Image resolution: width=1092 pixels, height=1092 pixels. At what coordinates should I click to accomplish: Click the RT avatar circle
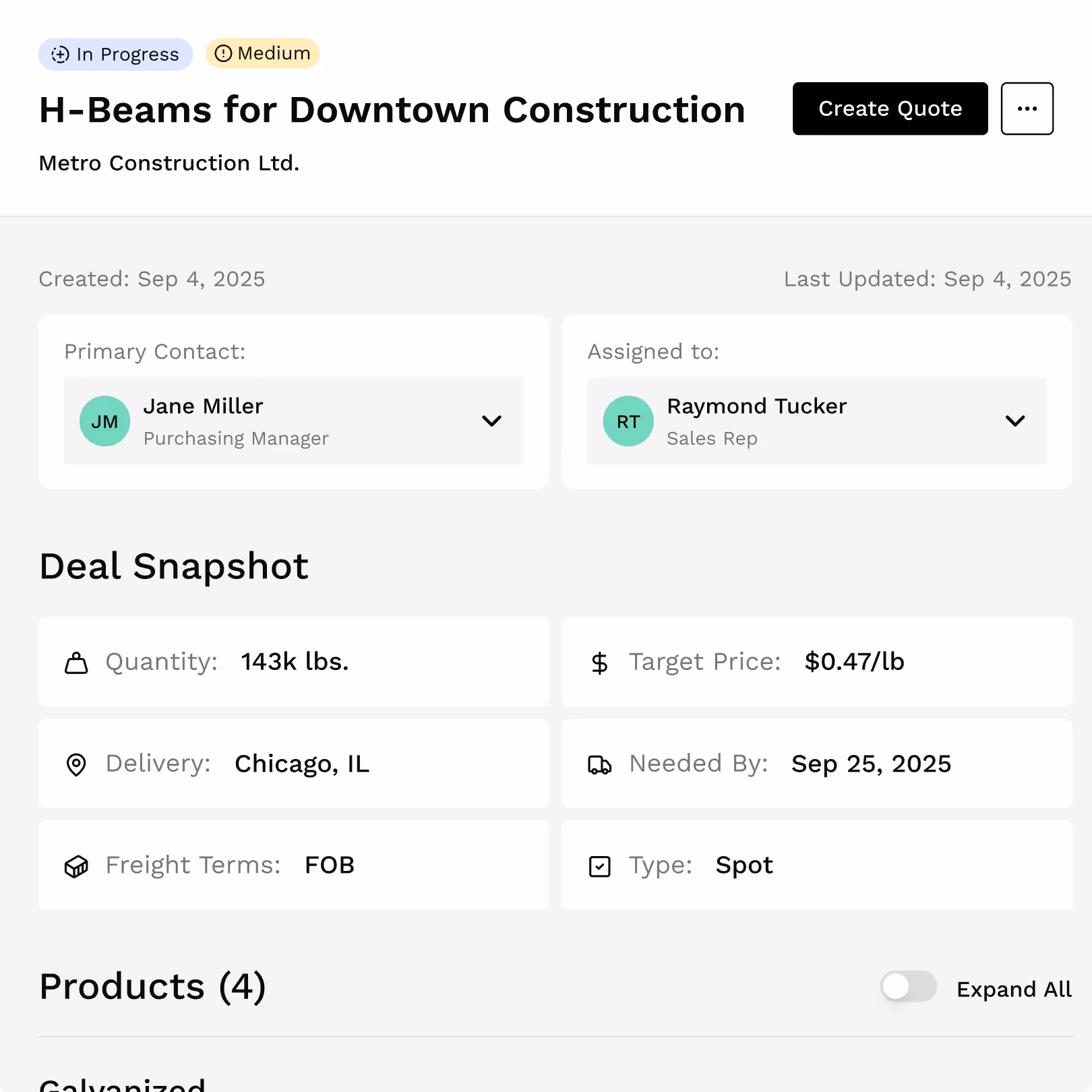(x=628, y=421)
